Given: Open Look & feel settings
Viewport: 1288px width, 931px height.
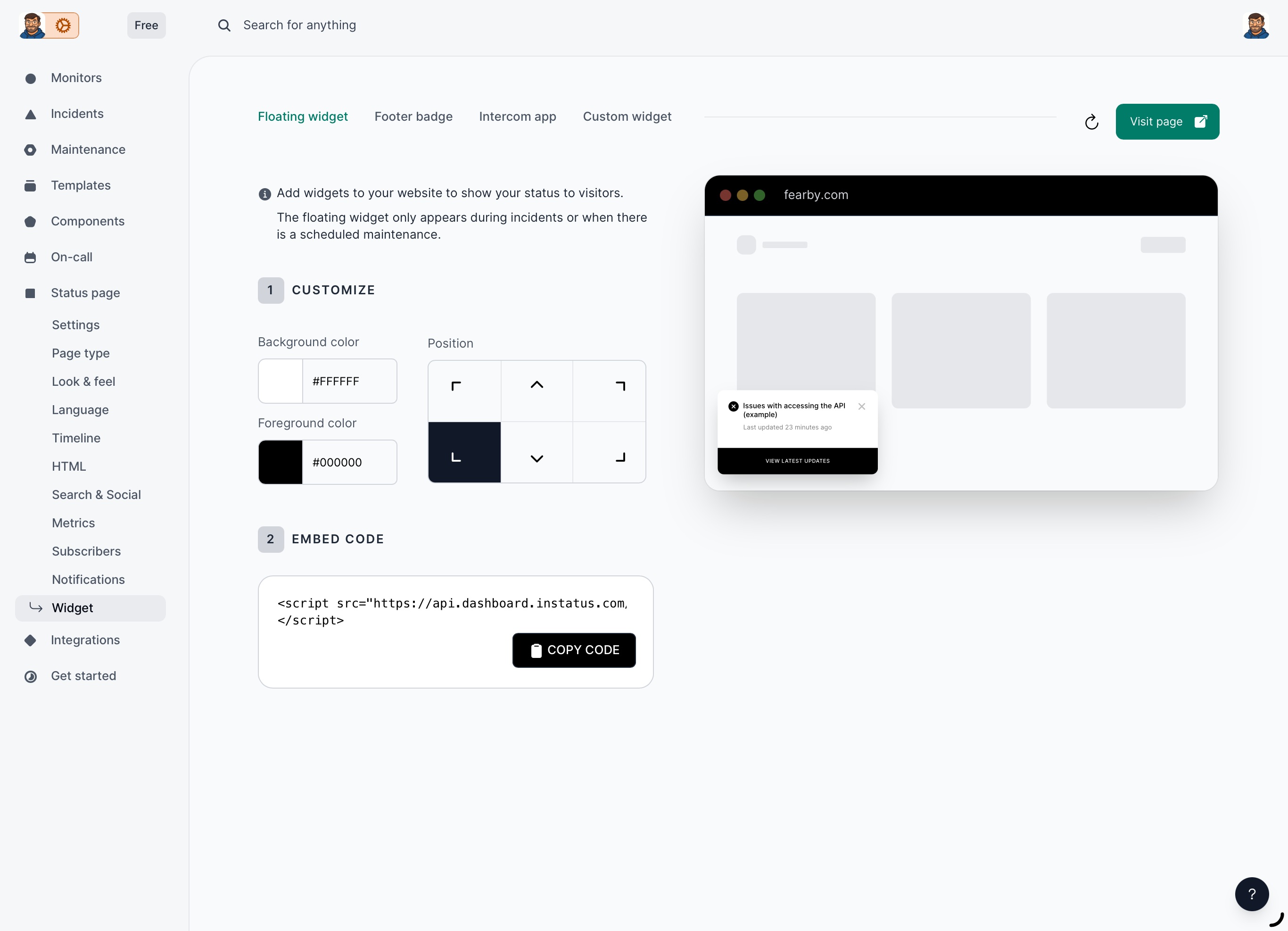Looking at the screenshot, I should point(83,382).
